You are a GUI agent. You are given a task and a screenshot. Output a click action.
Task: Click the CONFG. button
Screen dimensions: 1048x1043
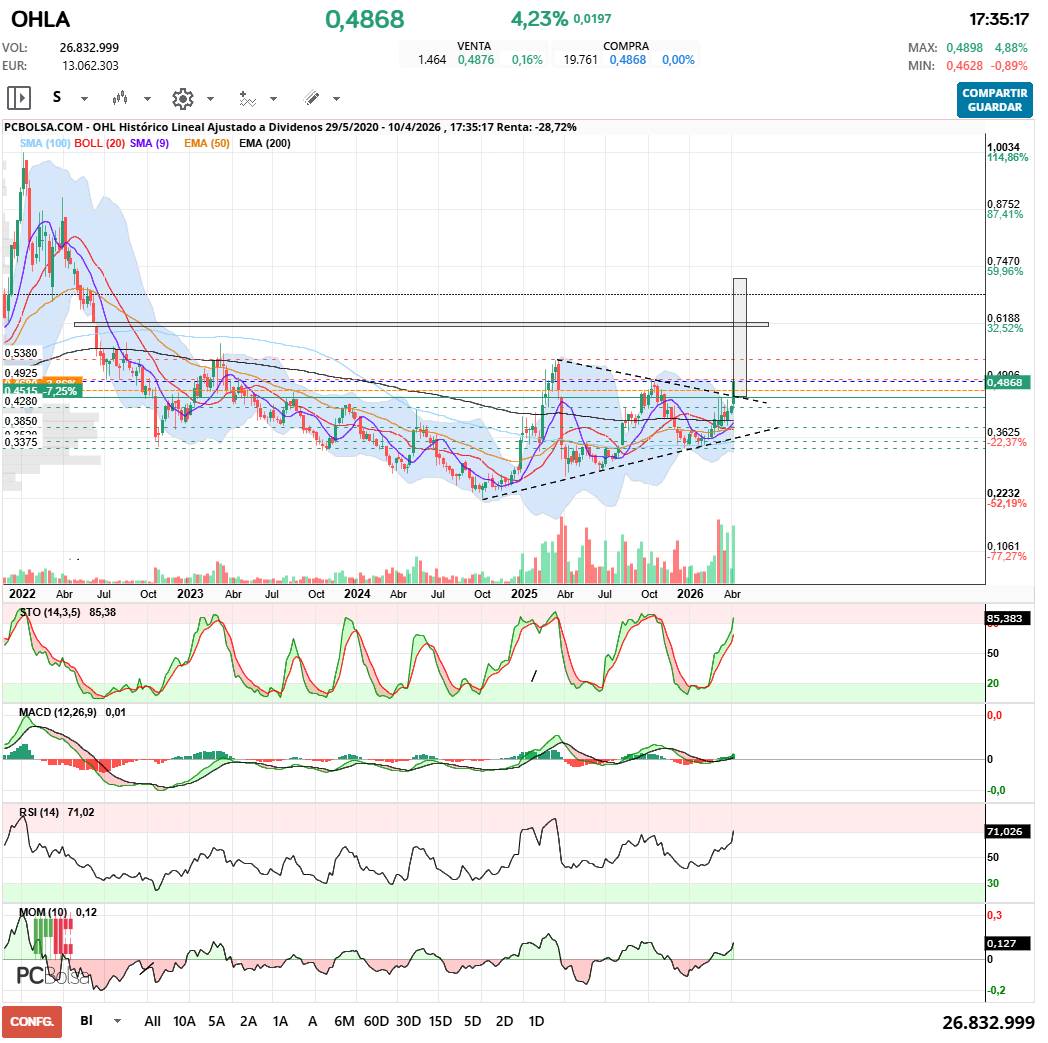coord(32,1022)
